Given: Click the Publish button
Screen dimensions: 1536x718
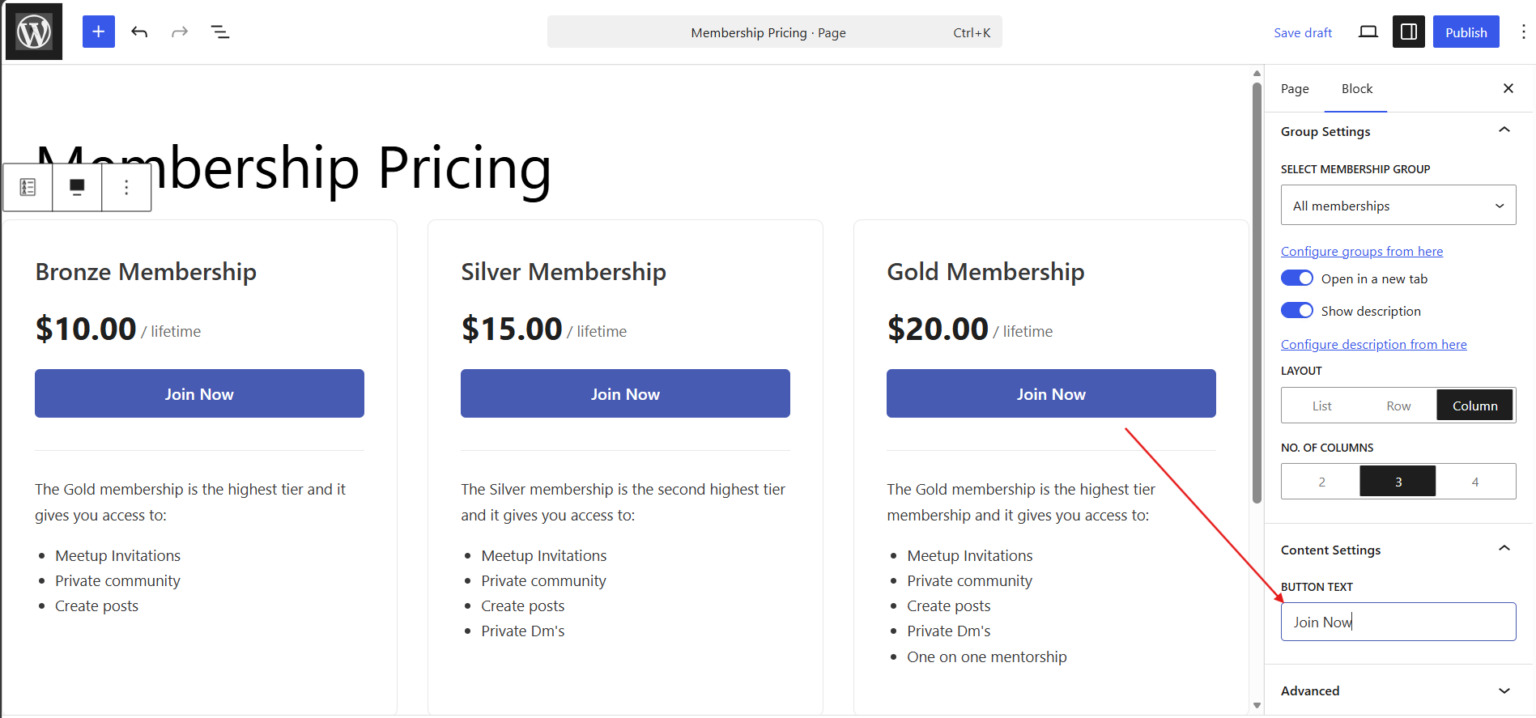Looking at the screenshot, I should point(1465,32).
